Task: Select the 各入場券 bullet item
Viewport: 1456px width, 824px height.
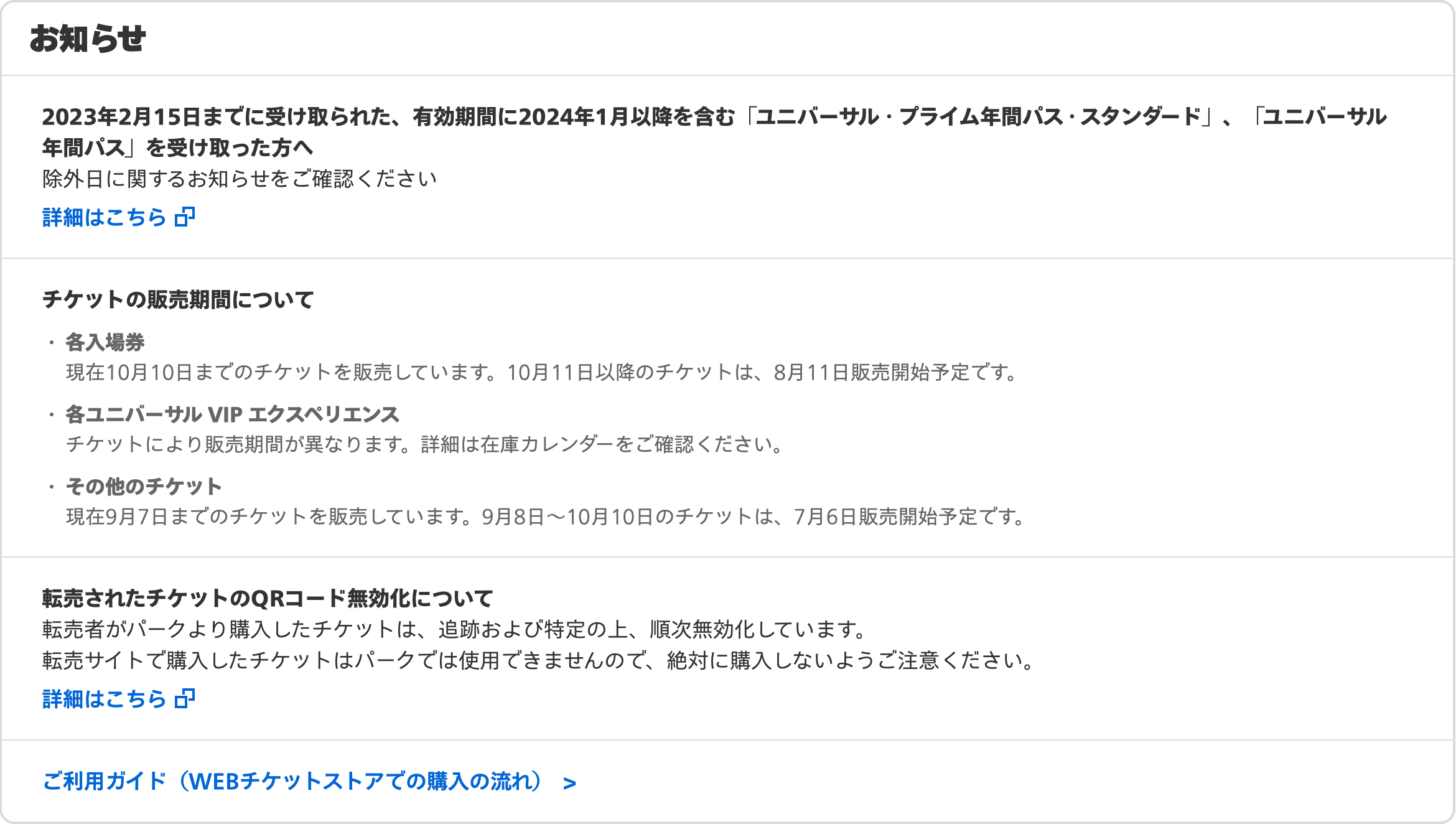Action: click(105, 342)
